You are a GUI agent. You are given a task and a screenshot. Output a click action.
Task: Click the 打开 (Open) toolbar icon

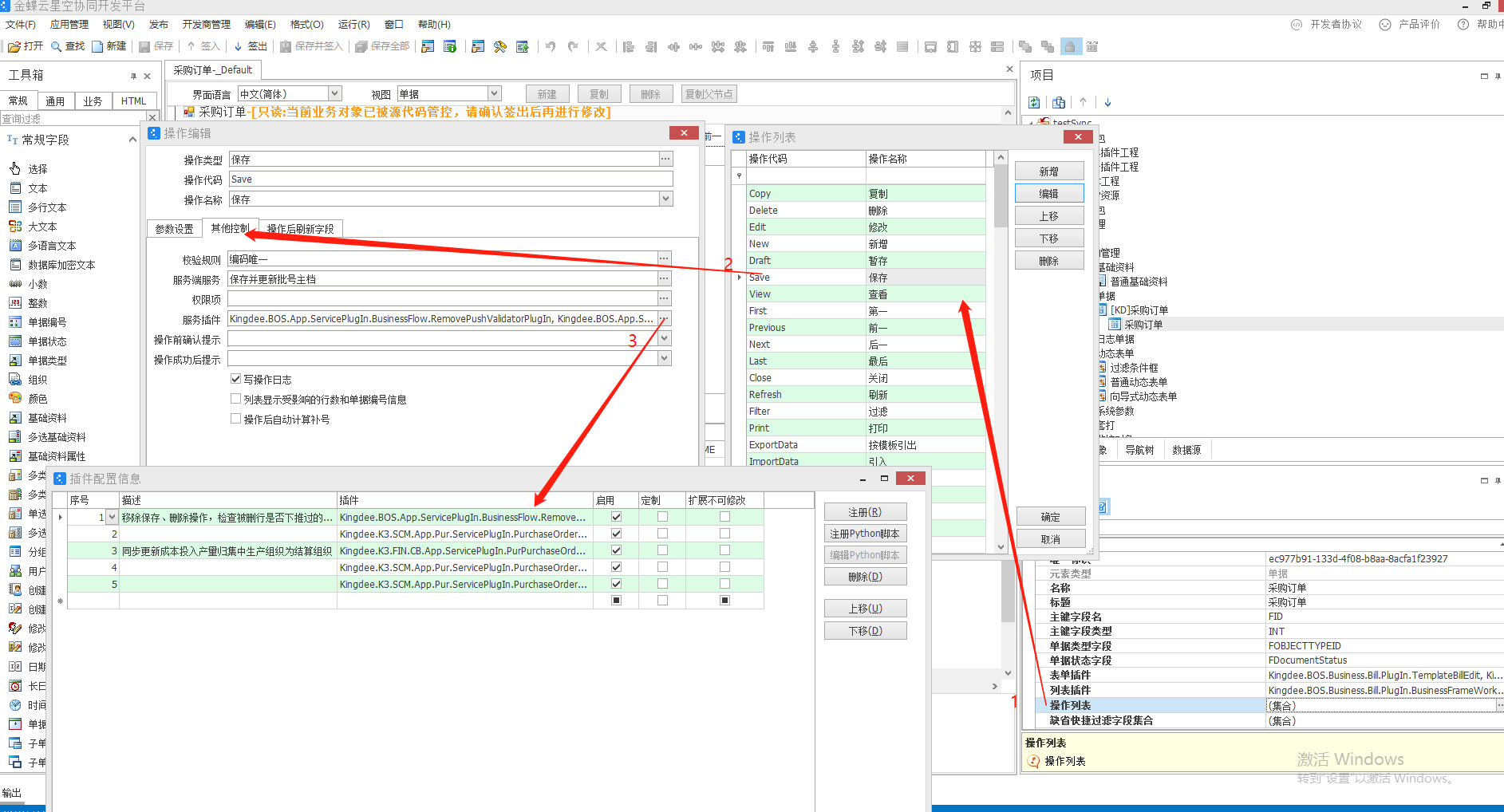[14, 47]
